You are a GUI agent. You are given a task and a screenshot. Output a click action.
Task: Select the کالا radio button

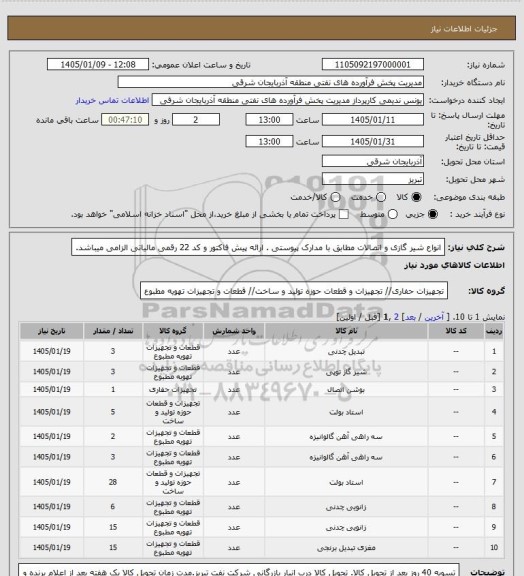(x=416, y=197)
